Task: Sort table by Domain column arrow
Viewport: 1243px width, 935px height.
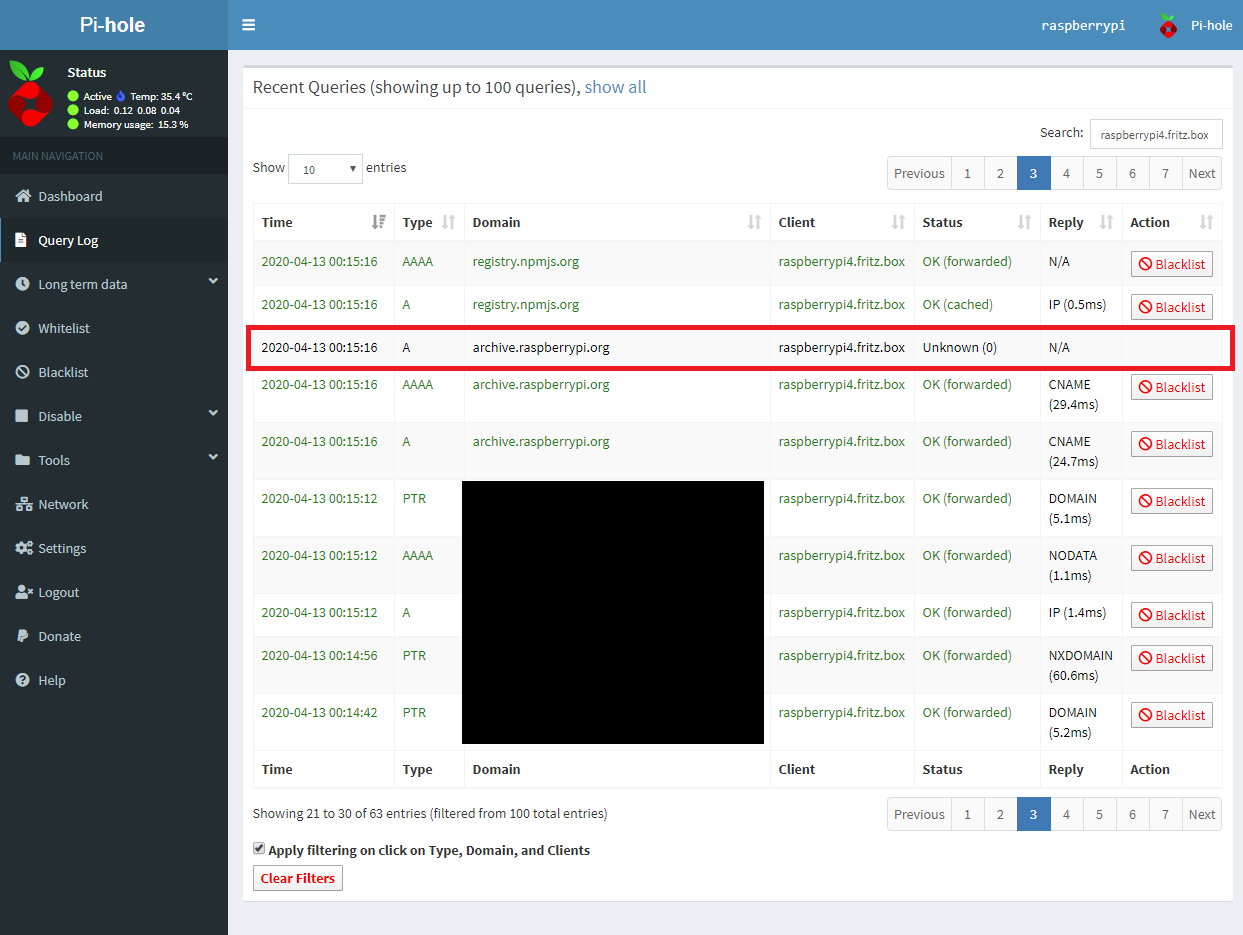Action: (x=755, y=222)
